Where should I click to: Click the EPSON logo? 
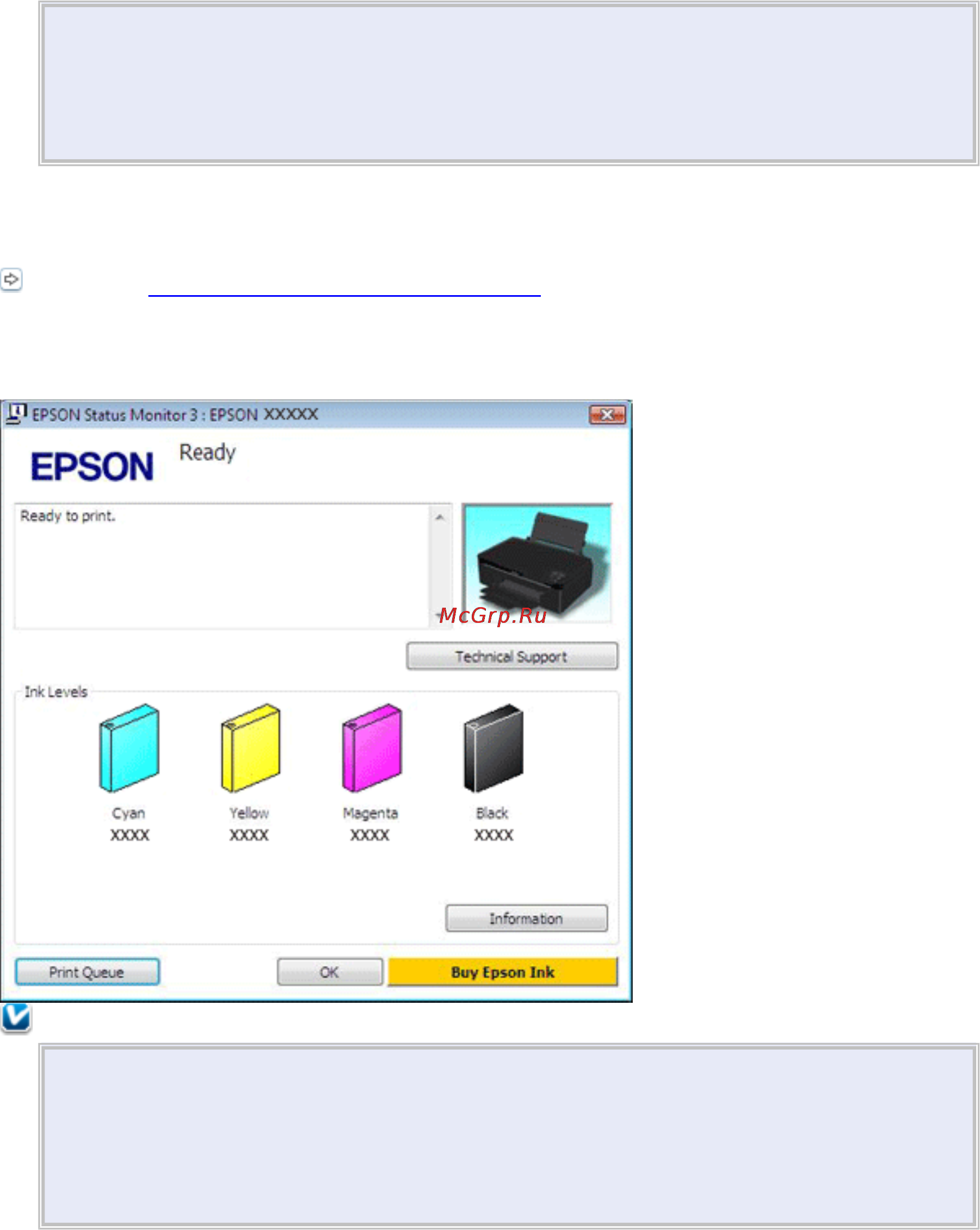pos(92,466)
